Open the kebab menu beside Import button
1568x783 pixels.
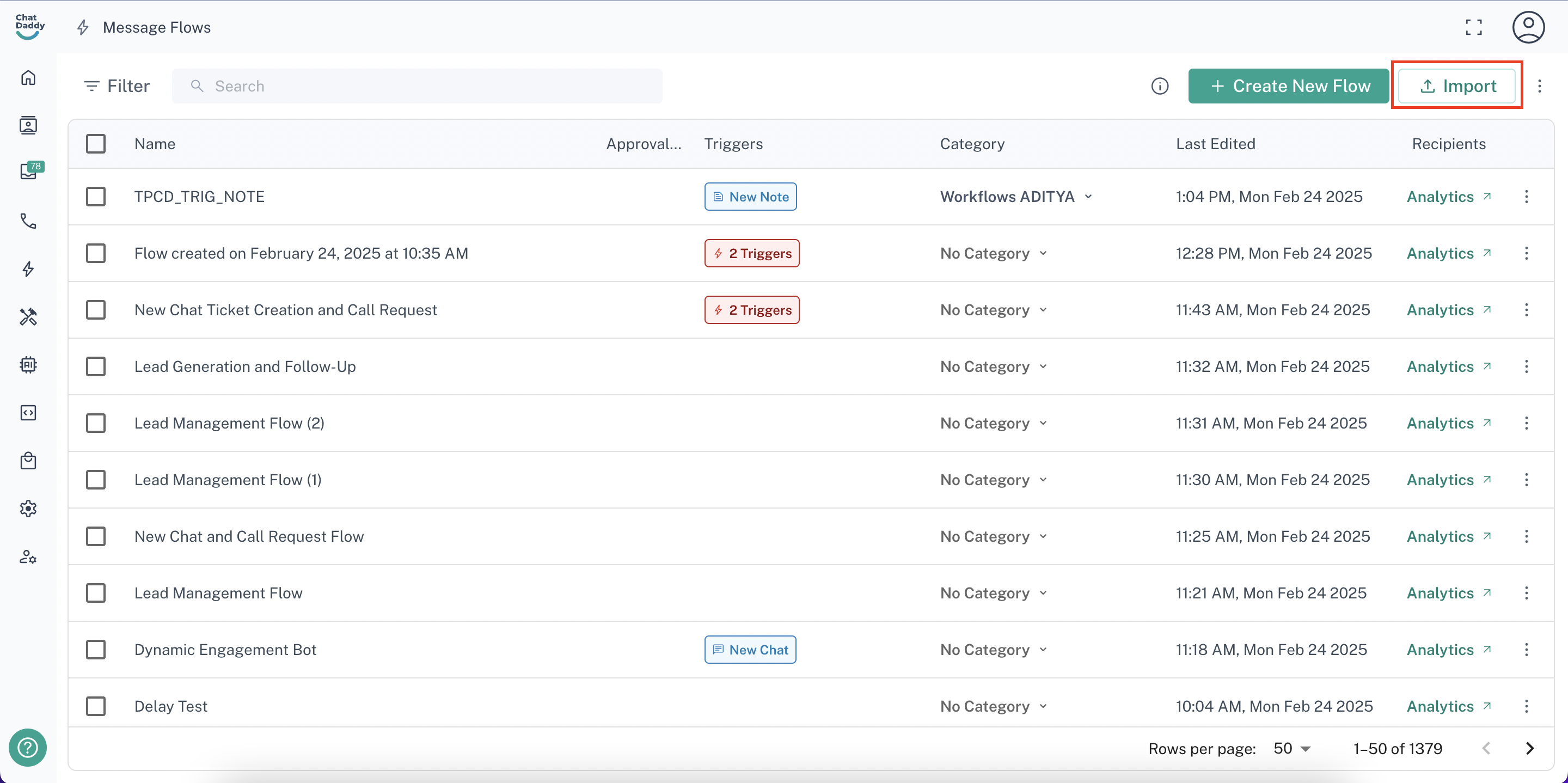point(1540,86)
